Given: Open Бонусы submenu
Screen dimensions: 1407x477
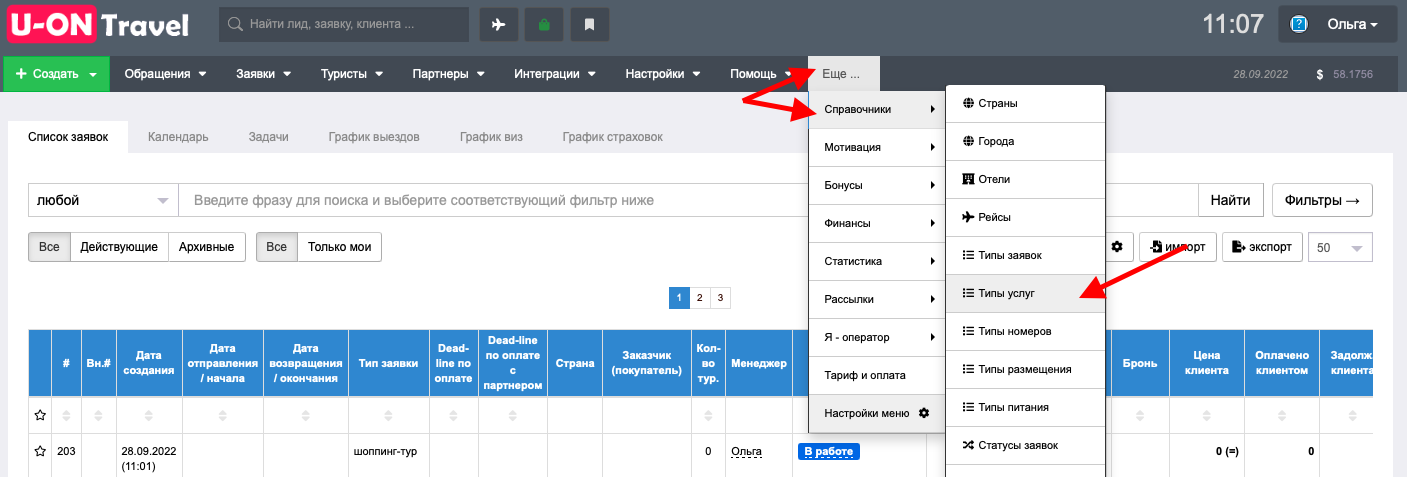Looking at the screenshot, I should (877, 186).
